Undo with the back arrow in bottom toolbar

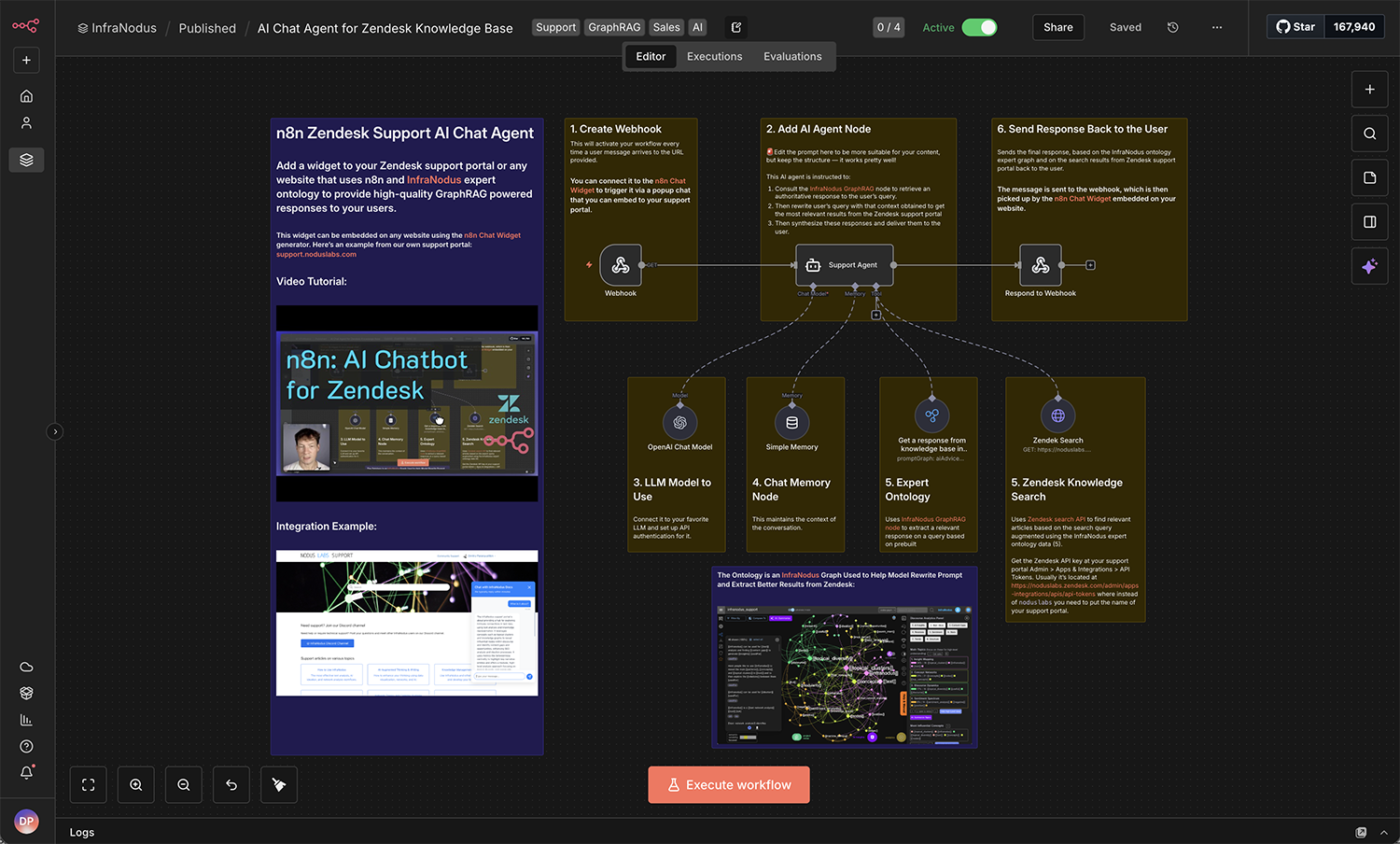coord(231,784)
